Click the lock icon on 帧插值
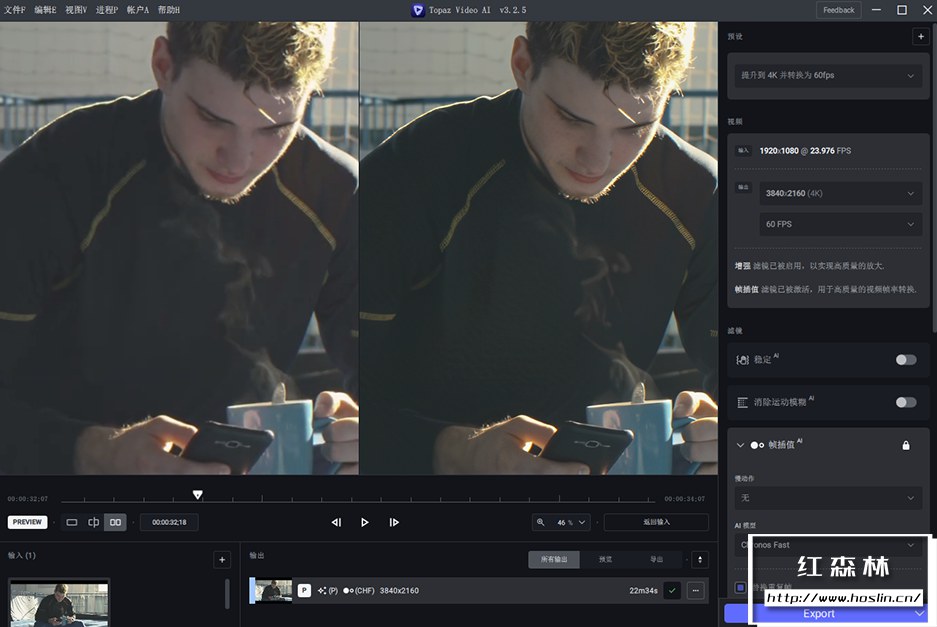Viewport: 937px width, 627px height. click(x=906, y=445)
